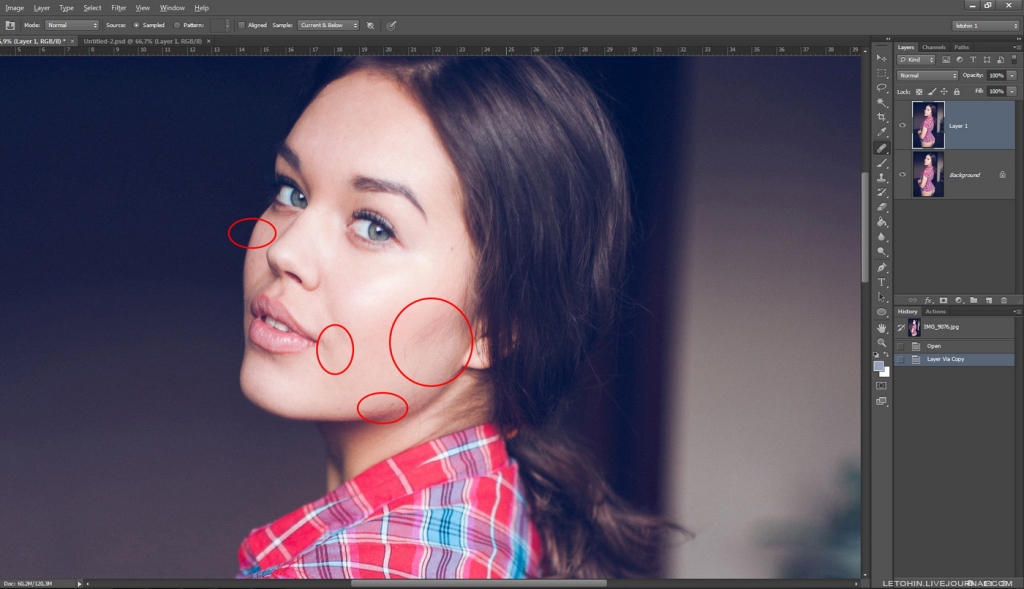Select the Eyedropper tool
This screenshot has height=589, width=1024.
[882, 133]
